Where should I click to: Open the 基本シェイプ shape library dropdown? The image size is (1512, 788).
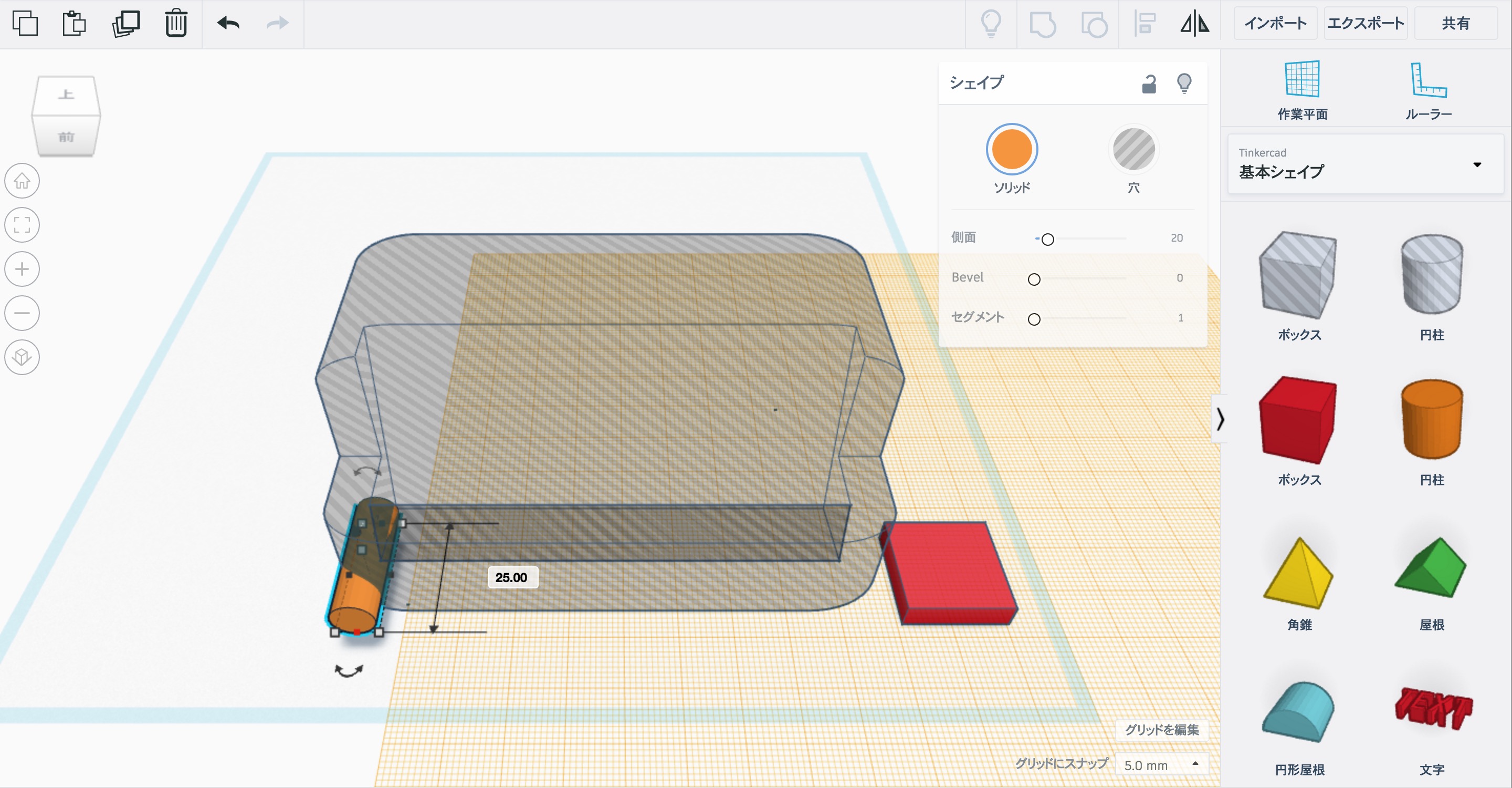(x=1365, y=164)
